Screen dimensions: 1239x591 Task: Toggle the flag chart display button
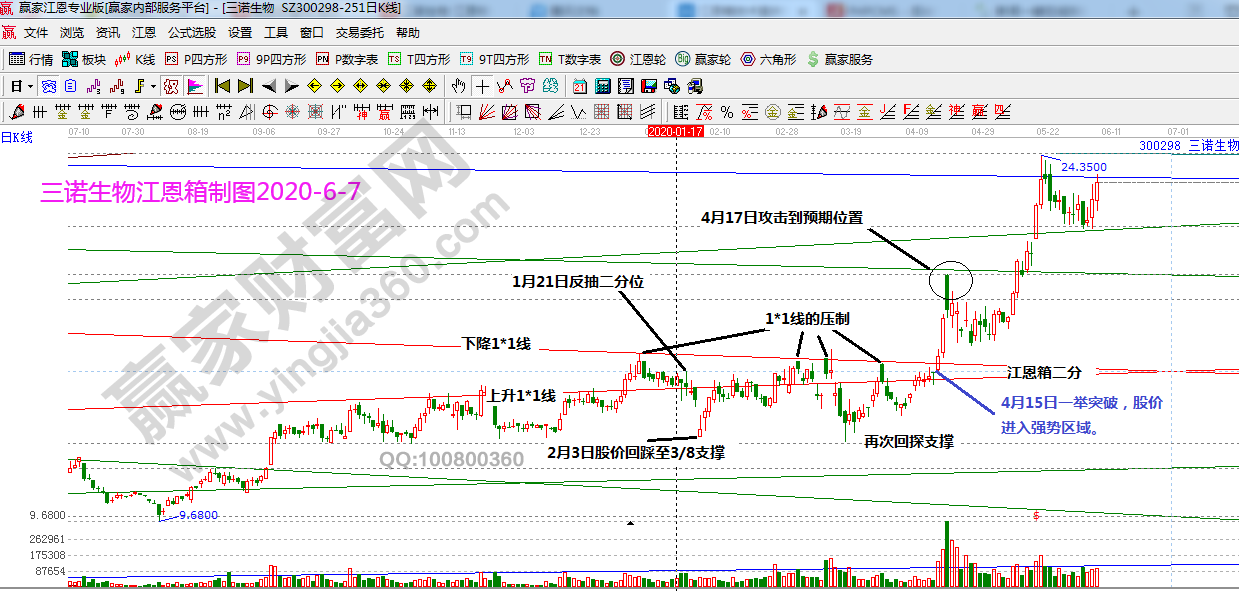pos(194,85)
